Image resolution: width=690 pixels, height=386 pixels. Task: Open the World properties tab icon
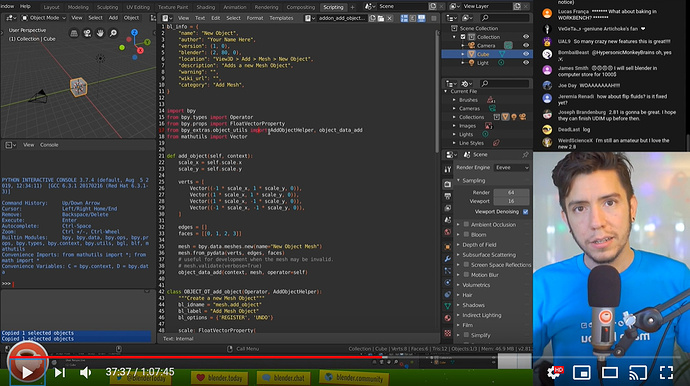[x=448, y=232]
